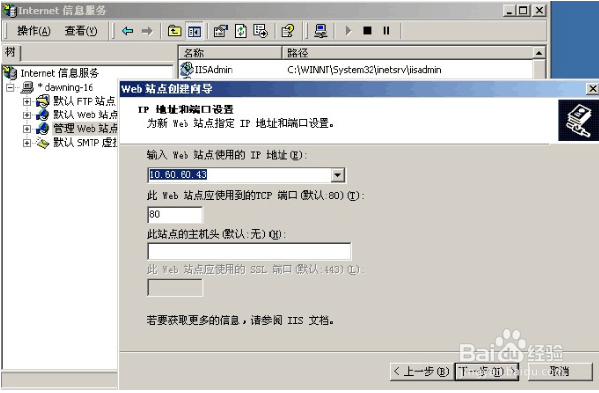Click the Pause item icon
599x393 pixels.
(x=386, y=31)
